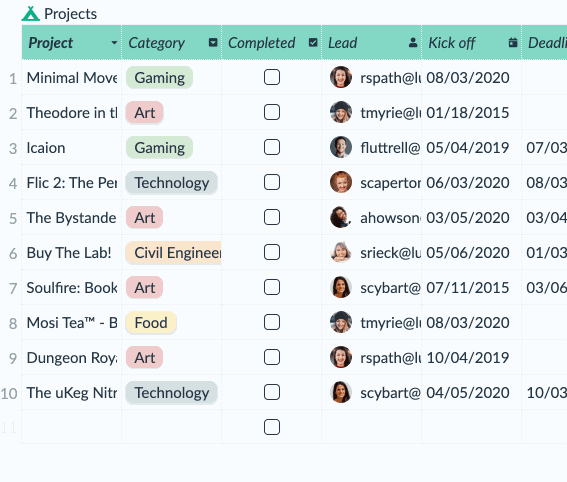Tick the Completed checkbox in empty row 11
Viewport: 567px width, 482px height.
(272, 427)
